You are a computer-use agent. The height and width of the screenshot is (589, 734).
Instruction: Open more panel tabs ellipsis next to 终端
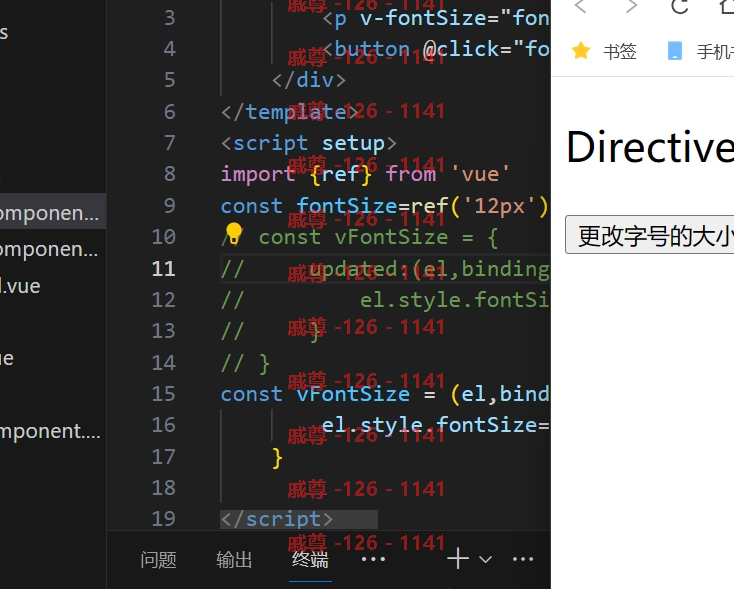pos(373,559)
